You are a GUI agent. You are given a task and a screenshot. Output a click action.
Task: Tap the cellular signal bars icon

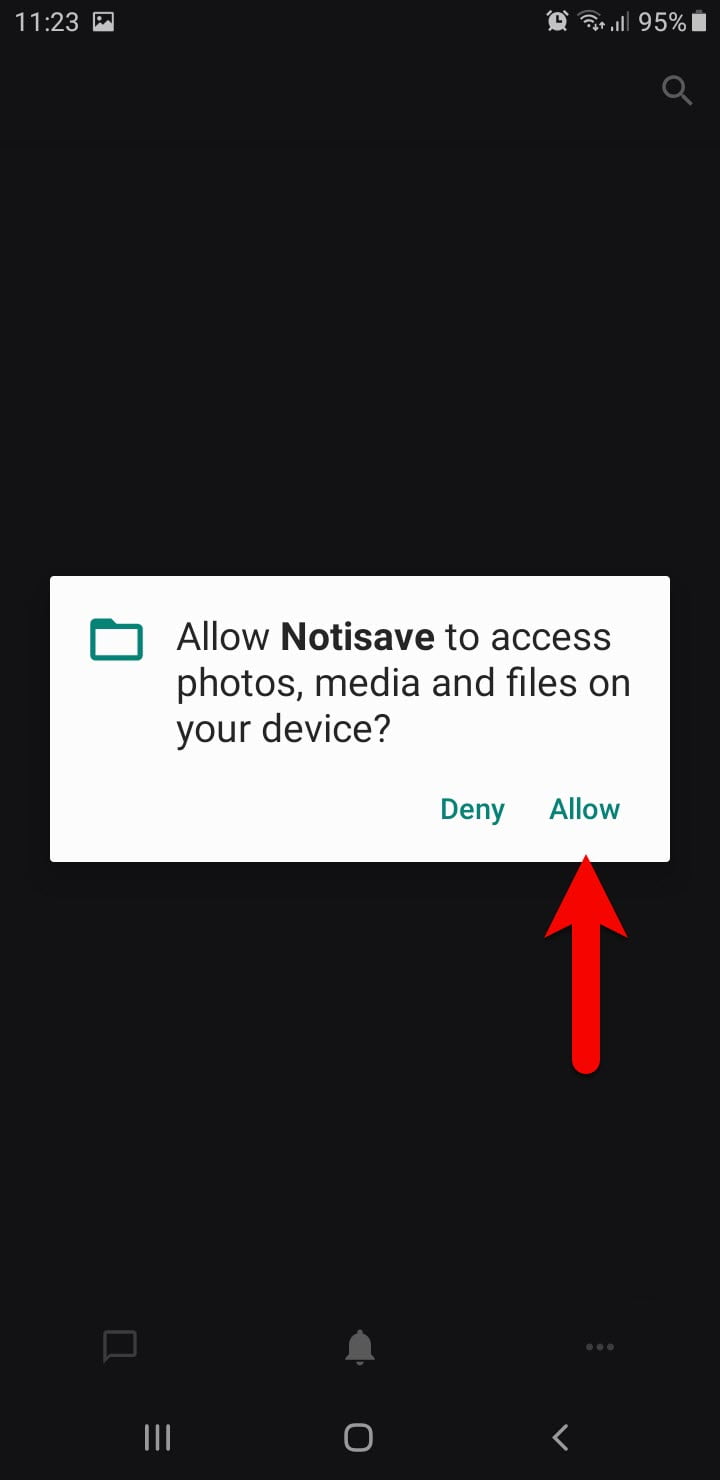[x=621, y=22]
